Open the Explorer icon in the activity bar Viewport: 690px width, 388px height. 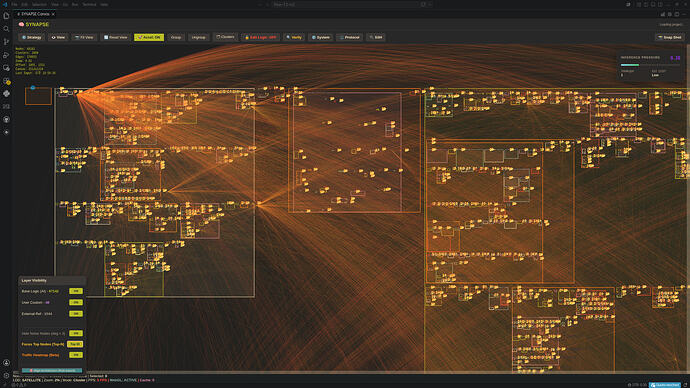(x=6, y=16)
